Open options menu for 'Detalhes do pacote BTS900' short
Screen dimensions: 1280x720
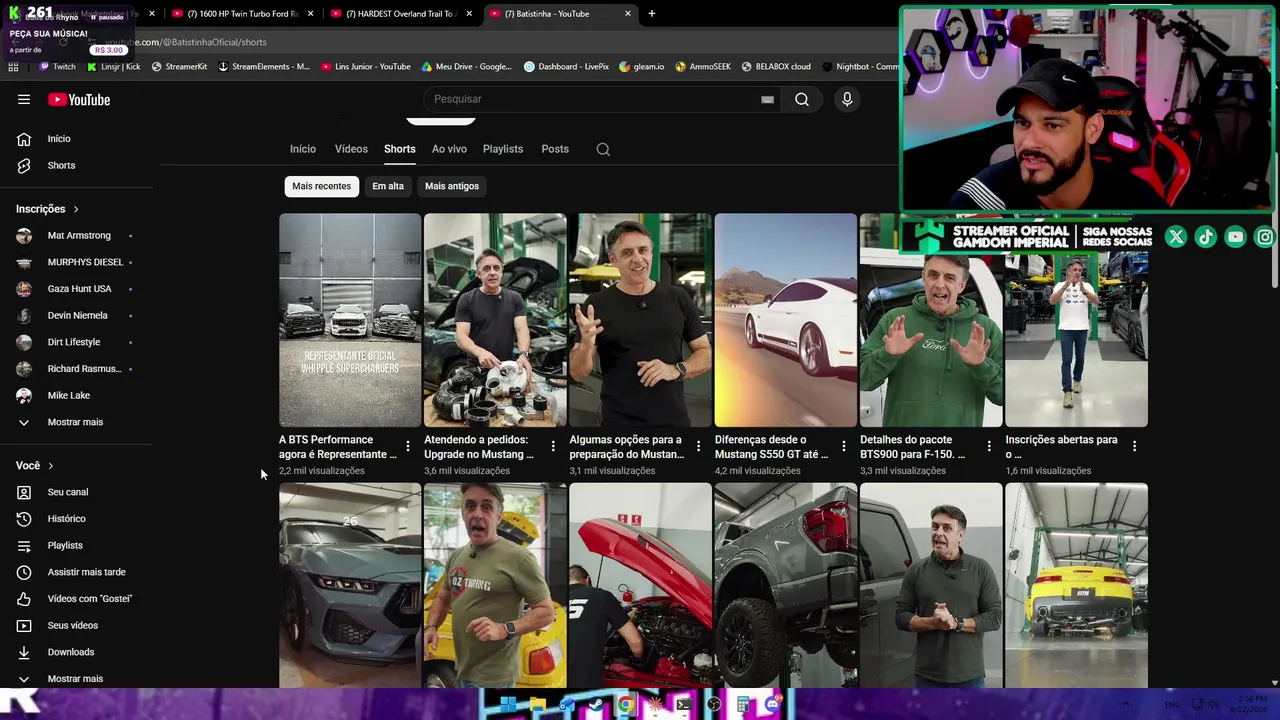tap(989, 446)
